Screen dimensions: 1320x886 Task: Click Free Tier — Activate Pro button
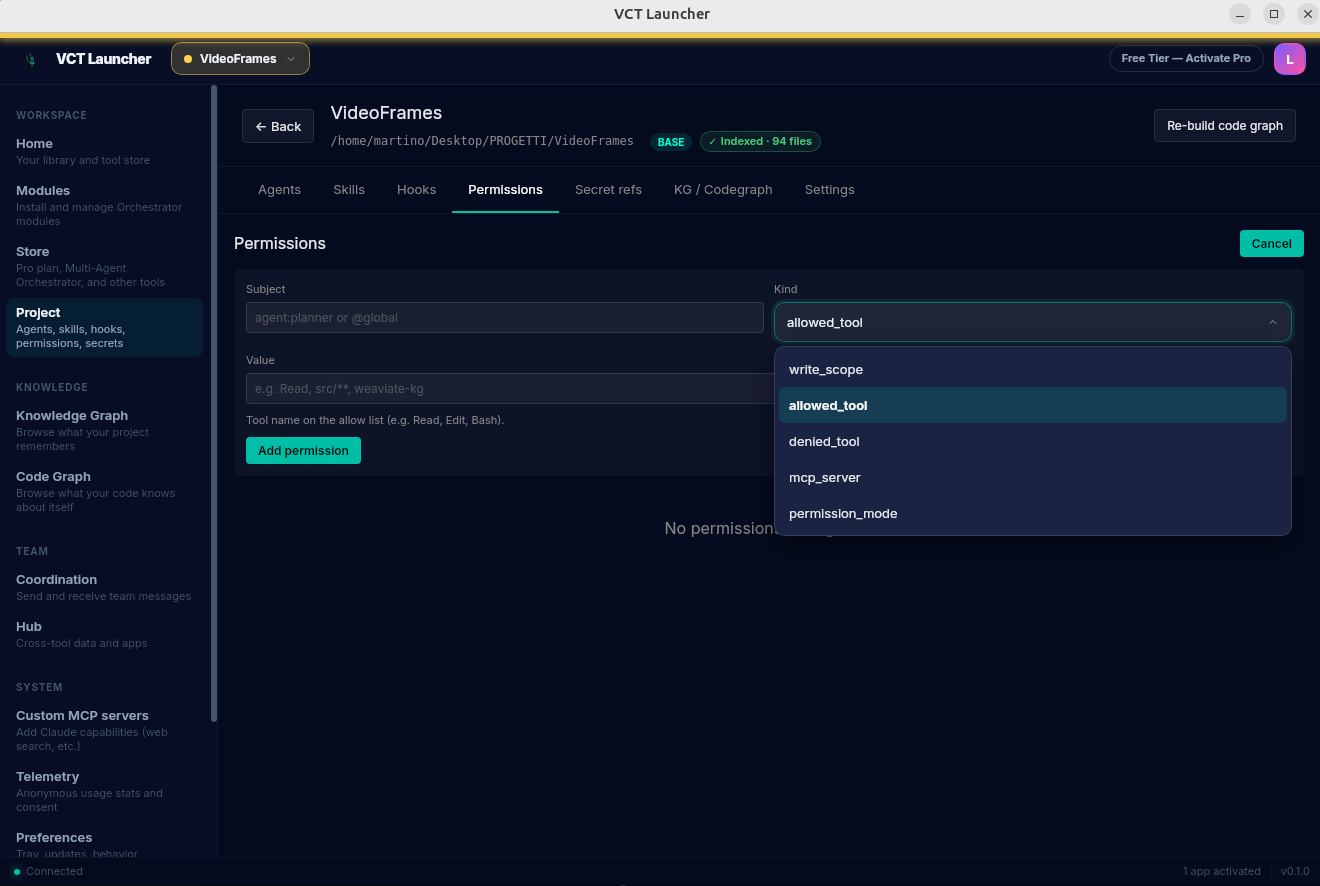(x=1186, y=59)
